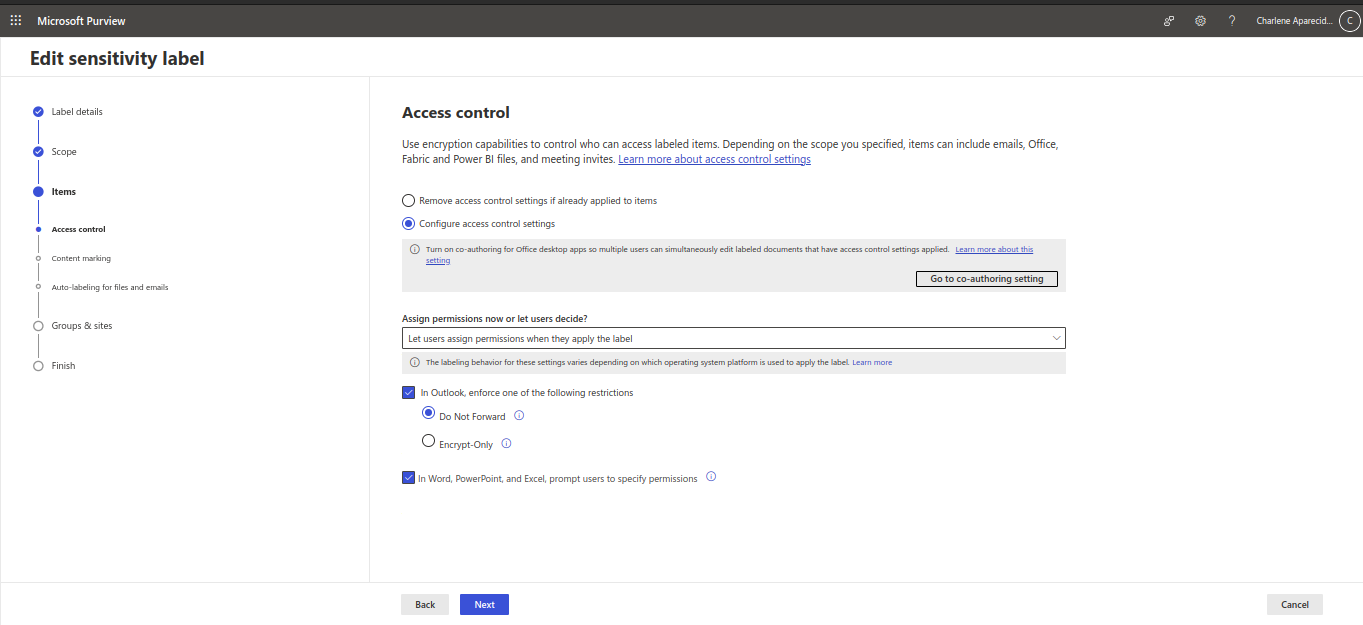Click info icon beside Word, PowerPoint, Excel option
The width and height of the screenshot is (1363, 625).
coord(711,477)
